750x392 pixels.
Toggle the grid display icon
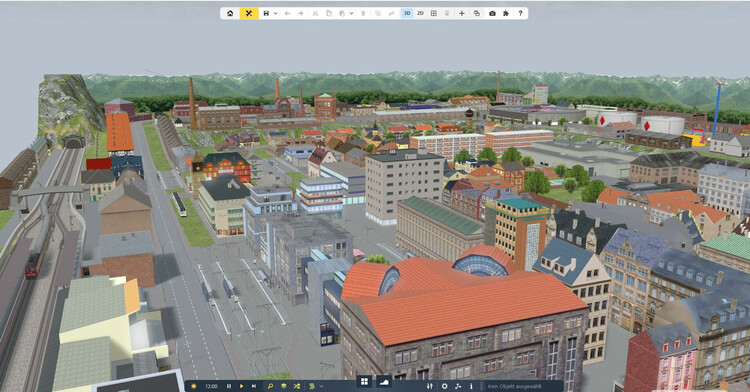[x=433, y=13]
